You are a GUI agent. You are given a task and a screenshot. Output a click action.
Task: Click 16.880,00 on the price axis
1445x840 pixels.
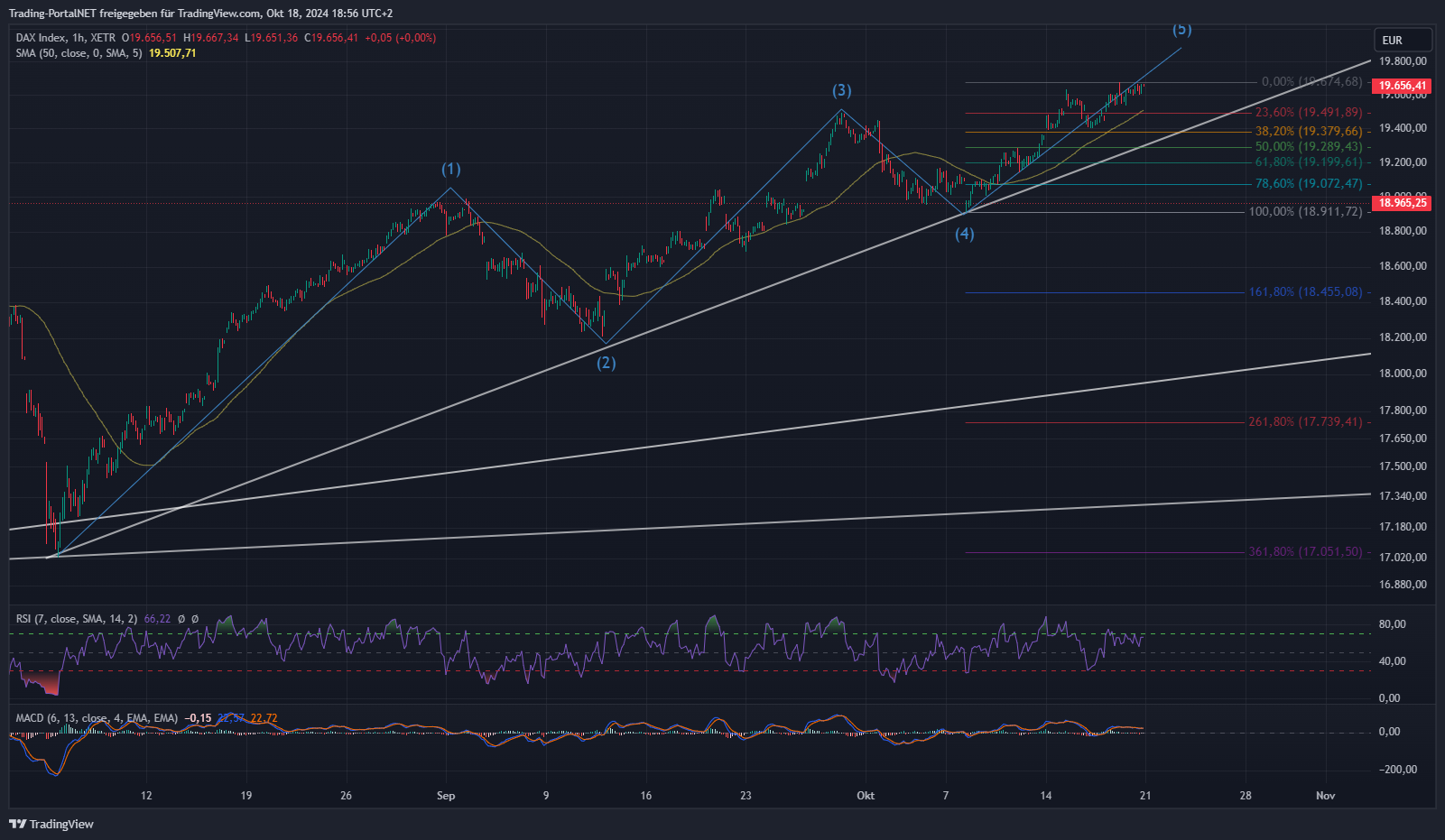(x=1403, y=585)
